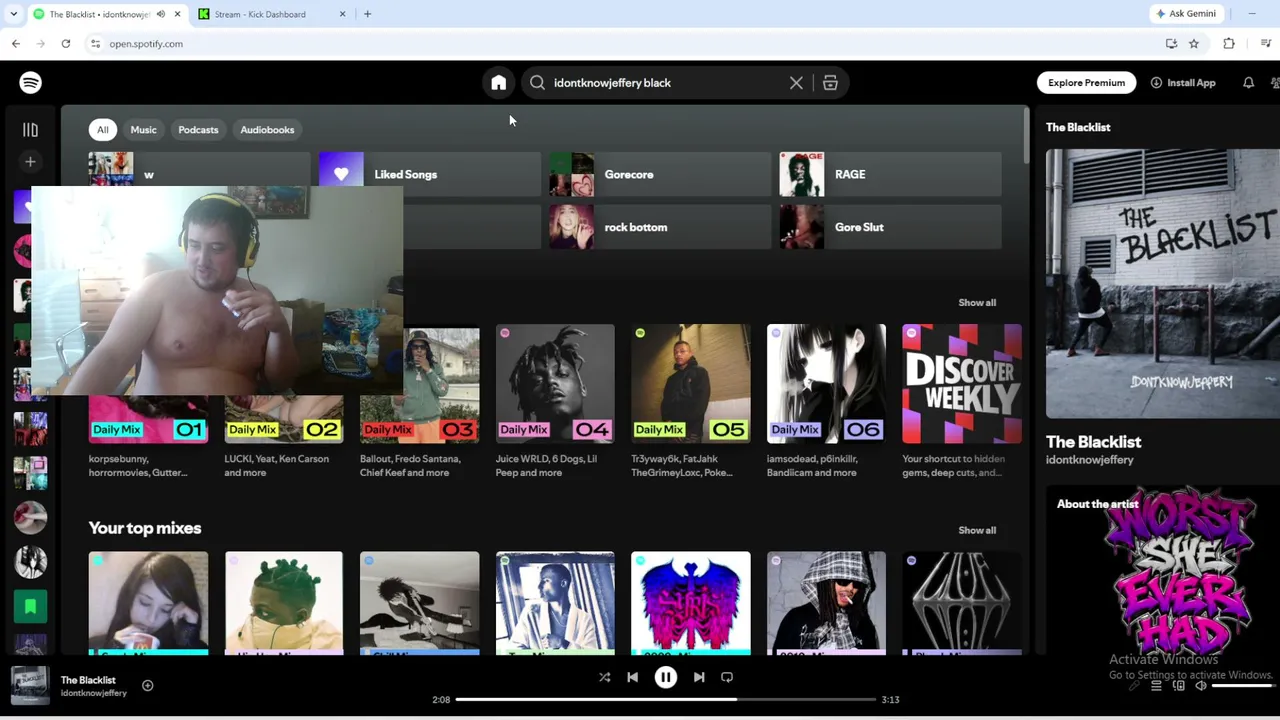Open the play queue icon
1280x720 pixels.
point(1156,686)
